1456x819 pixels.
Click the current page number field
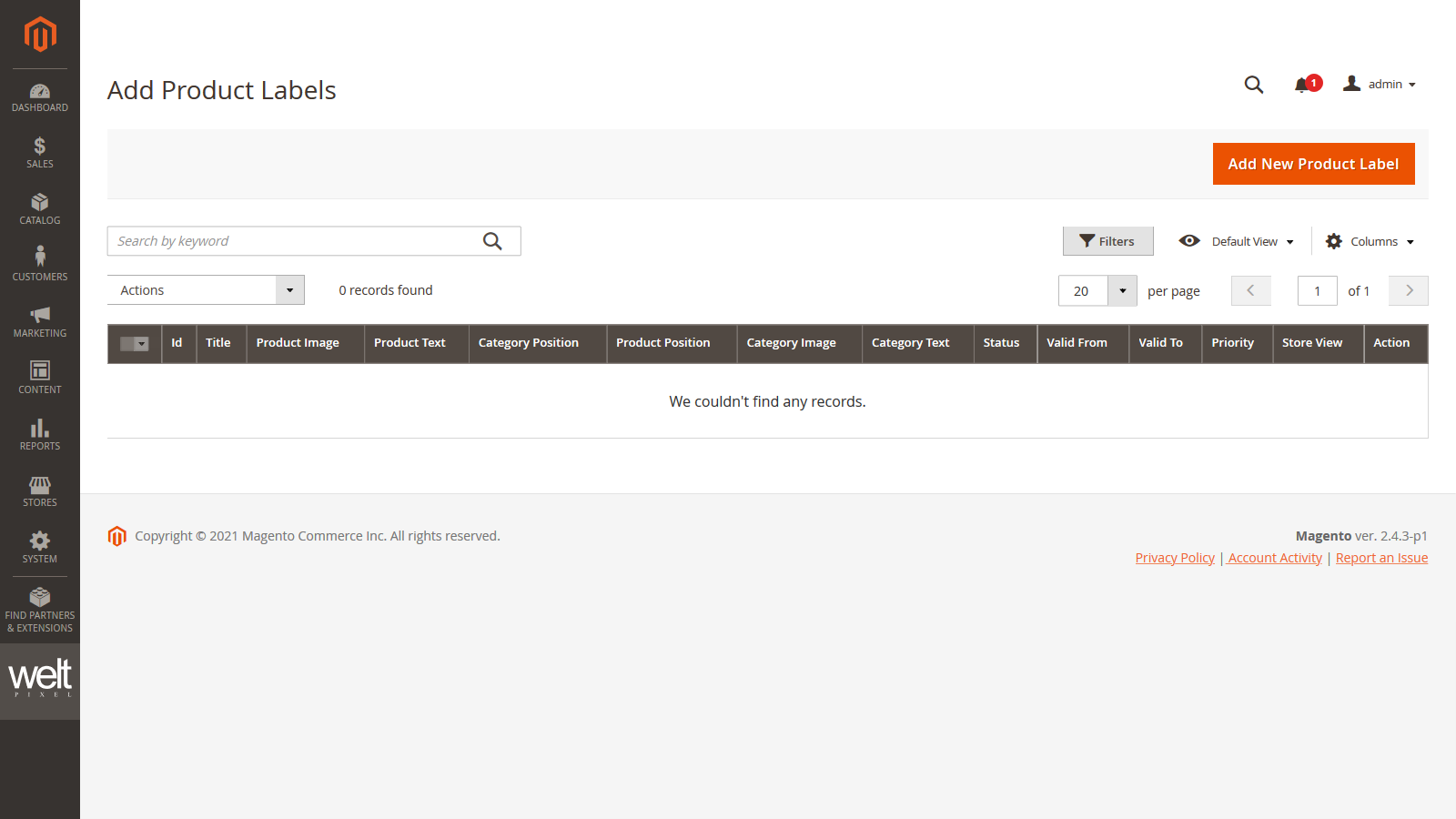(1318, 291)
